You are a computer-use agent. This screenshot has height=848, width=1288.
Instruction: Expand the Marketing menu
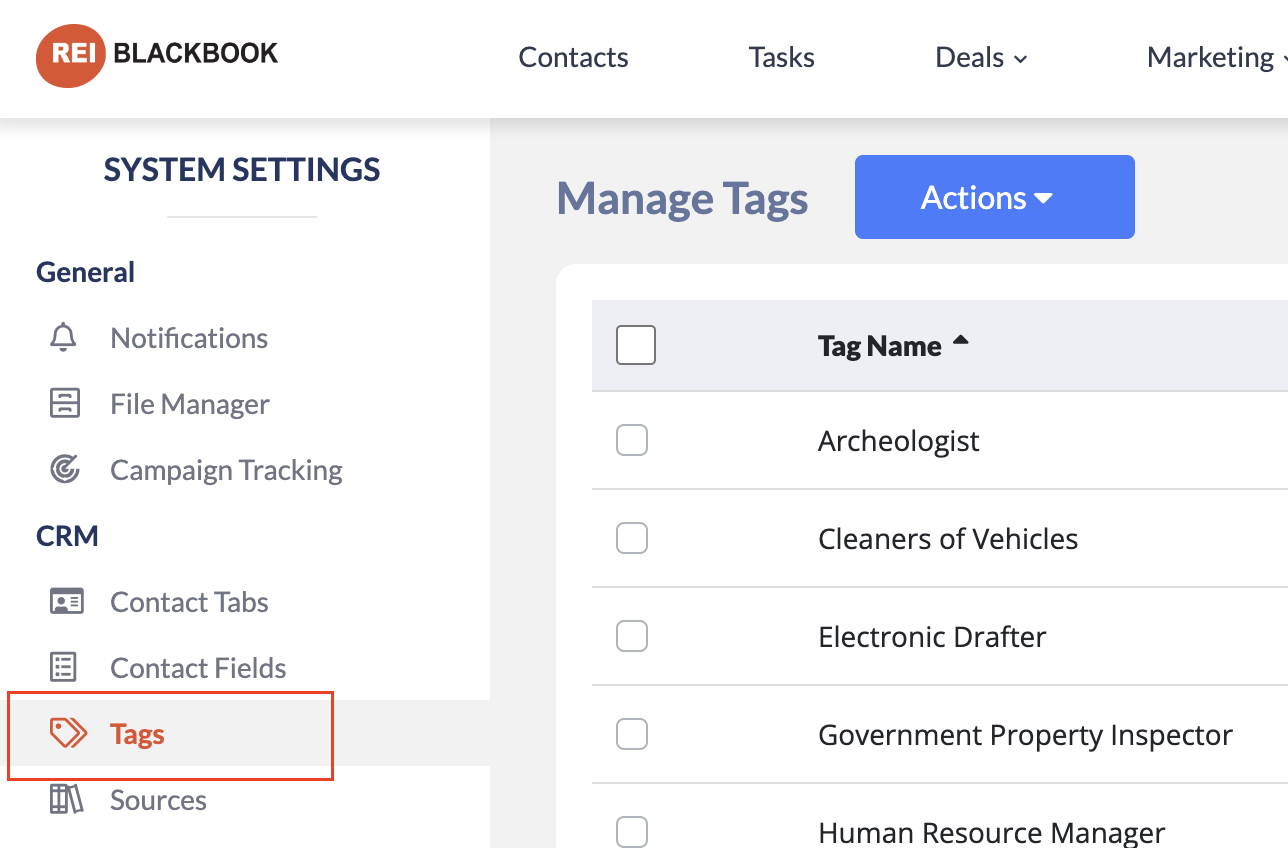coord(1215,58)
